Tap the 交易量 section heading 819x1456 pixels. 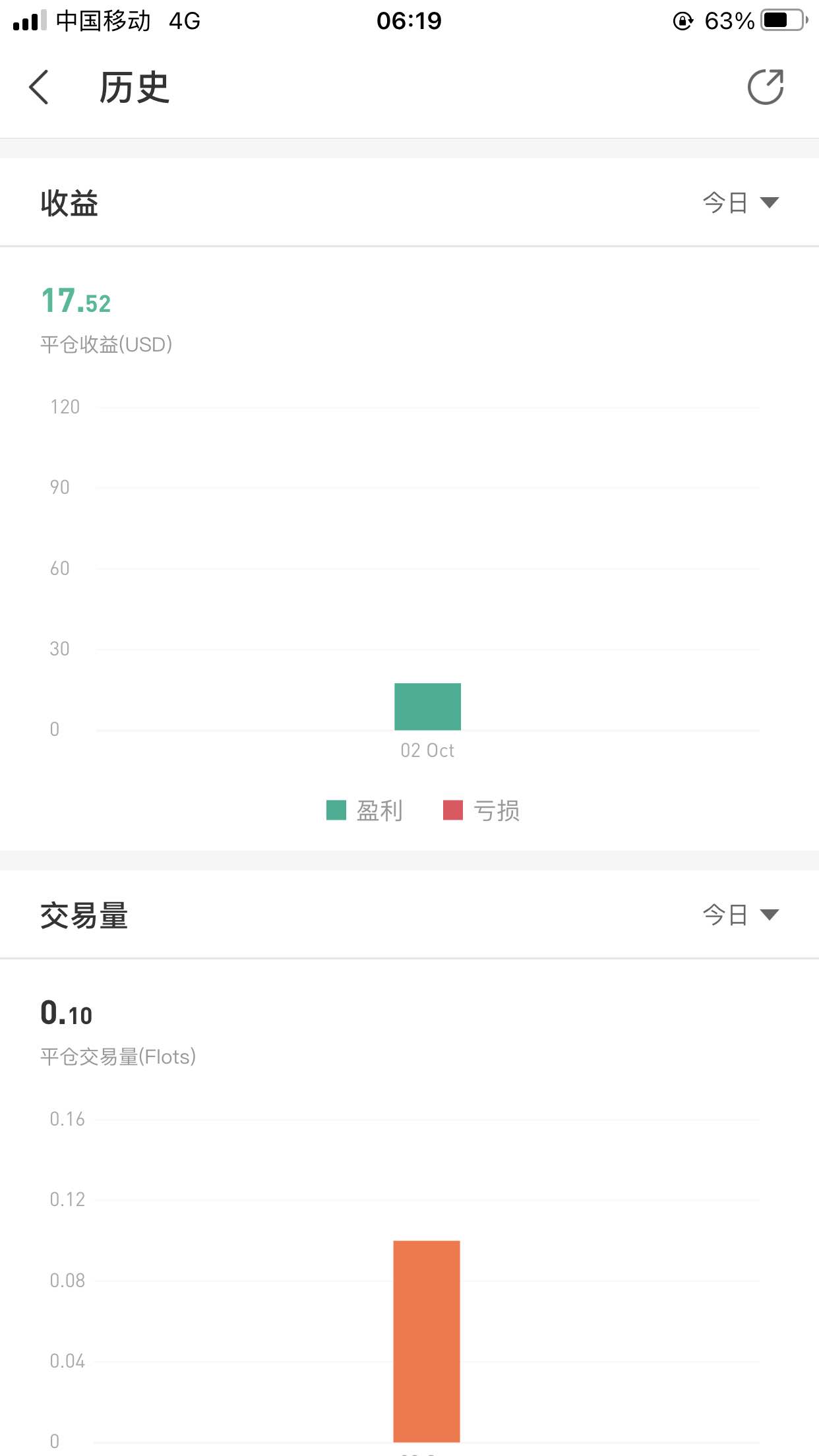[84, 916]
